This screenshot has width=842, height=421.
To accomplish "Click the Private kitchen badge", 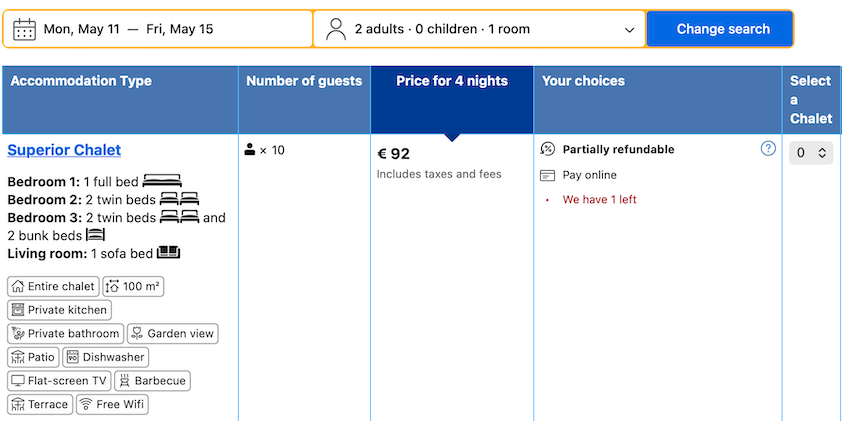I will coord(60,310).
